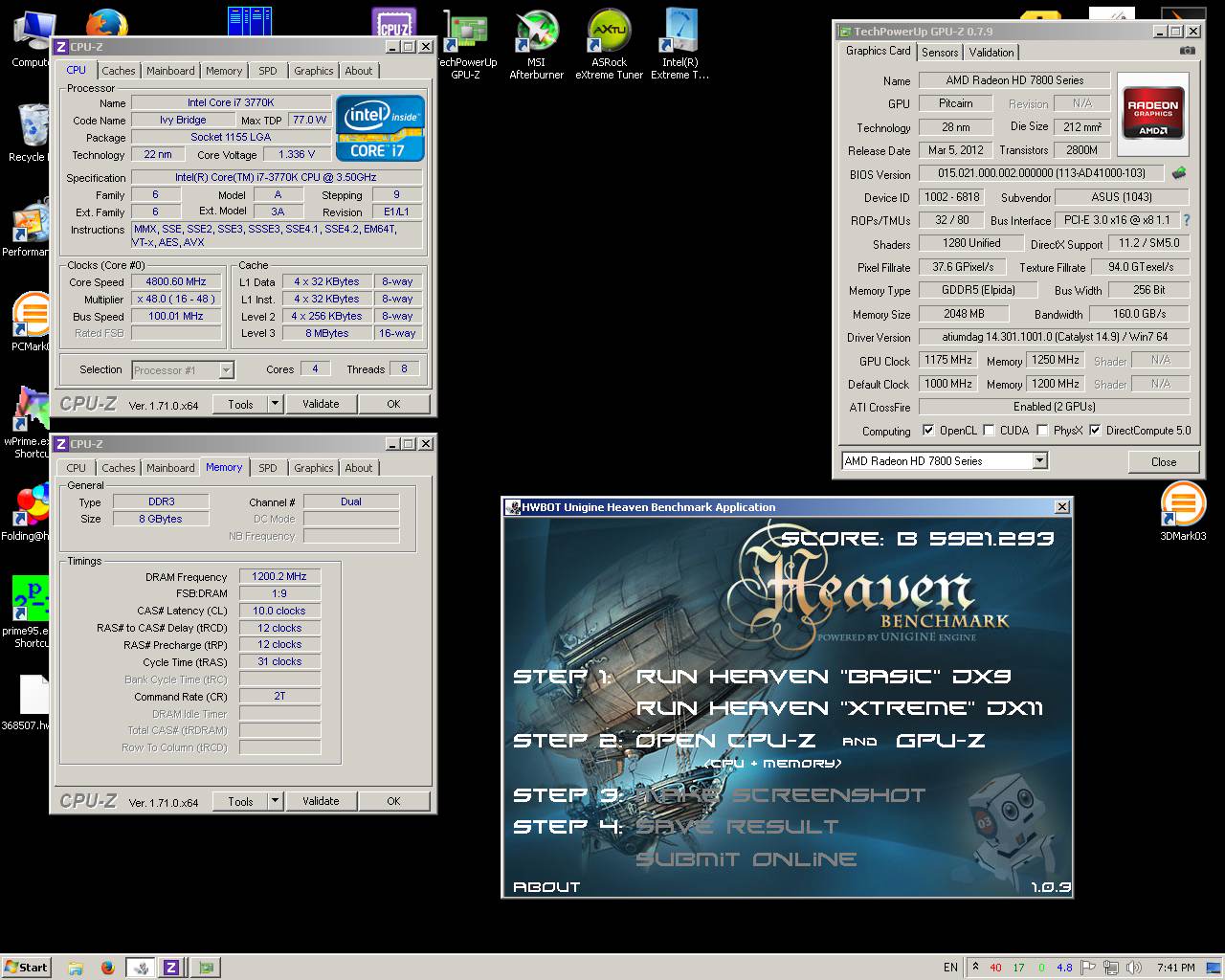Run Heaven "Basic" DX9 benchmark
This screenshot has height=980, width=1225.
pyautogui.click(x=823, y=676)
